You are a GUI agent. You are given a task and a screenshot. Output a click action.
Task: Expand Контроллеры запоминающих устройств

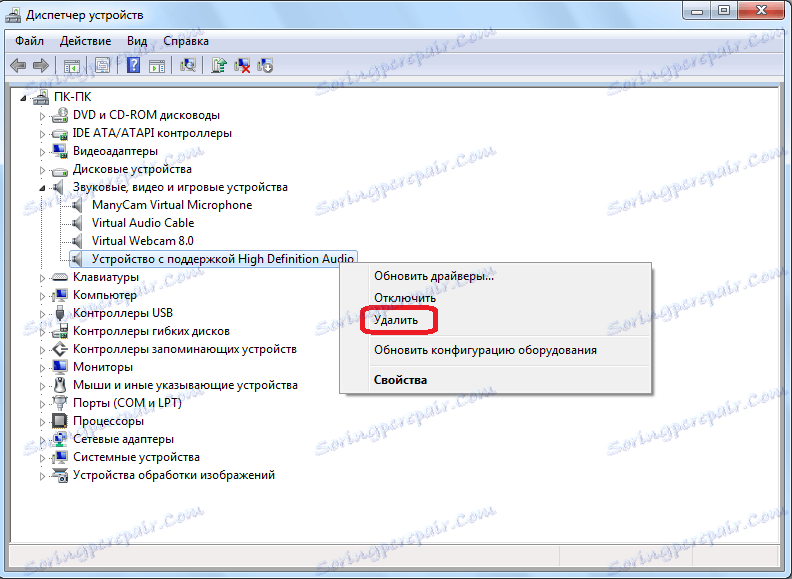point(42,350)
